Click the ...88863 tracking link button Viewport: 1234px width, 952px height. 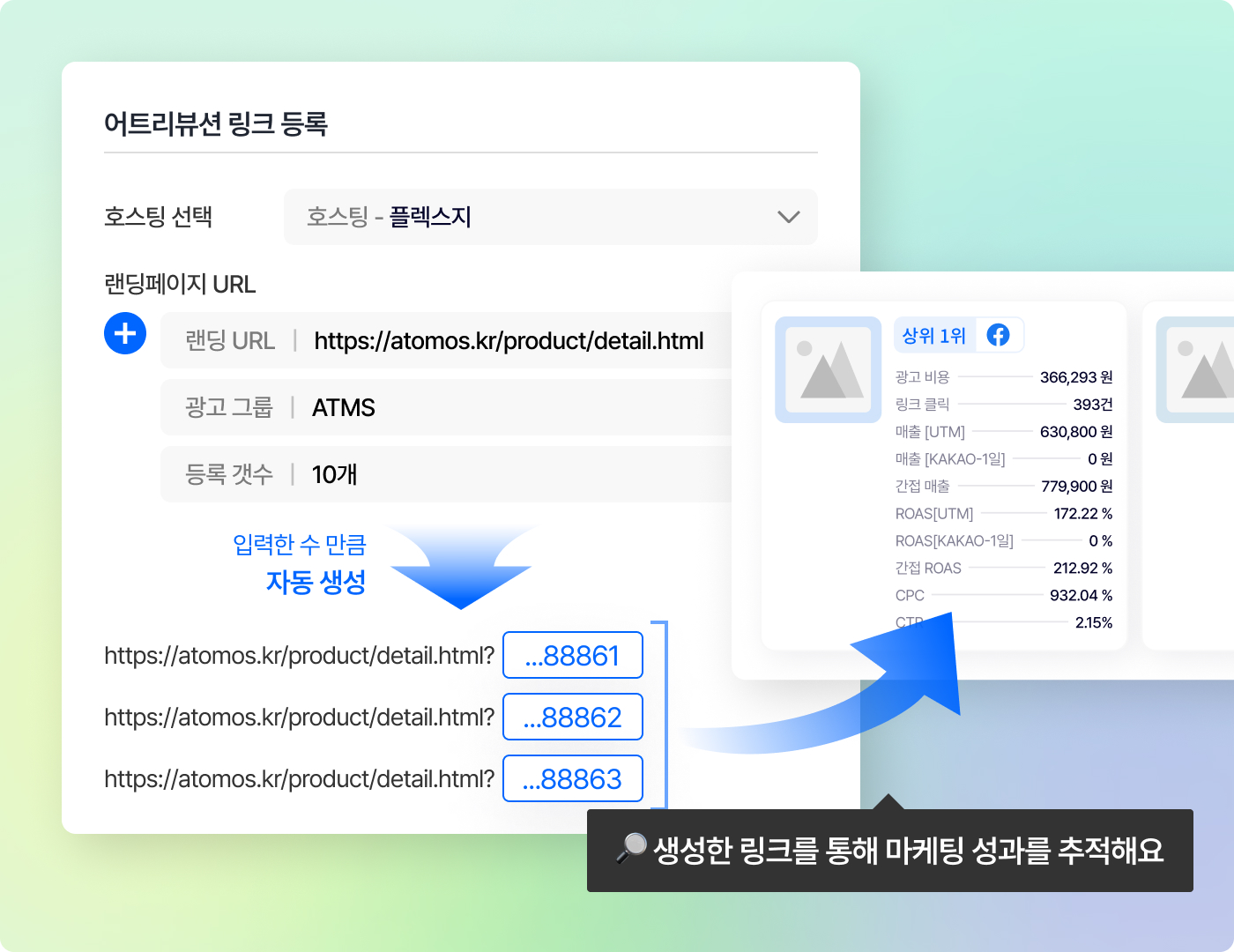pos(572,778)
